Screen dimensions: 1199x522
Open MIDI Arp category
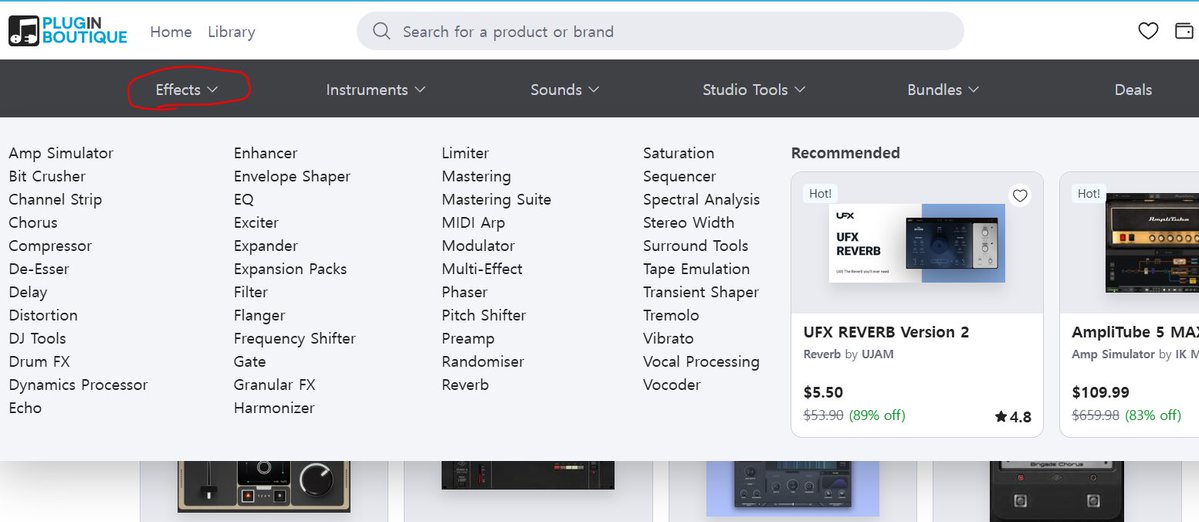click(473, 222)
